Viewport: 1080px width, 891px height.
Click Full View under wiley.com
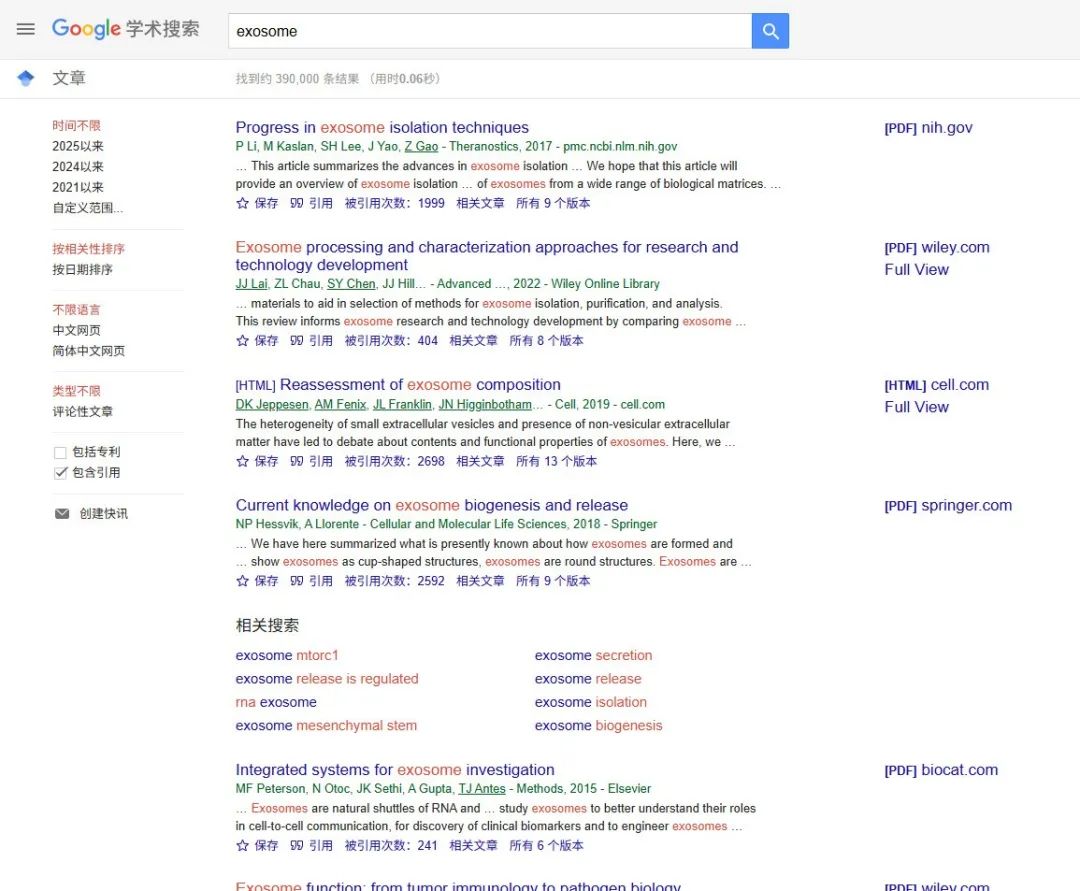(x=916, y=269)
